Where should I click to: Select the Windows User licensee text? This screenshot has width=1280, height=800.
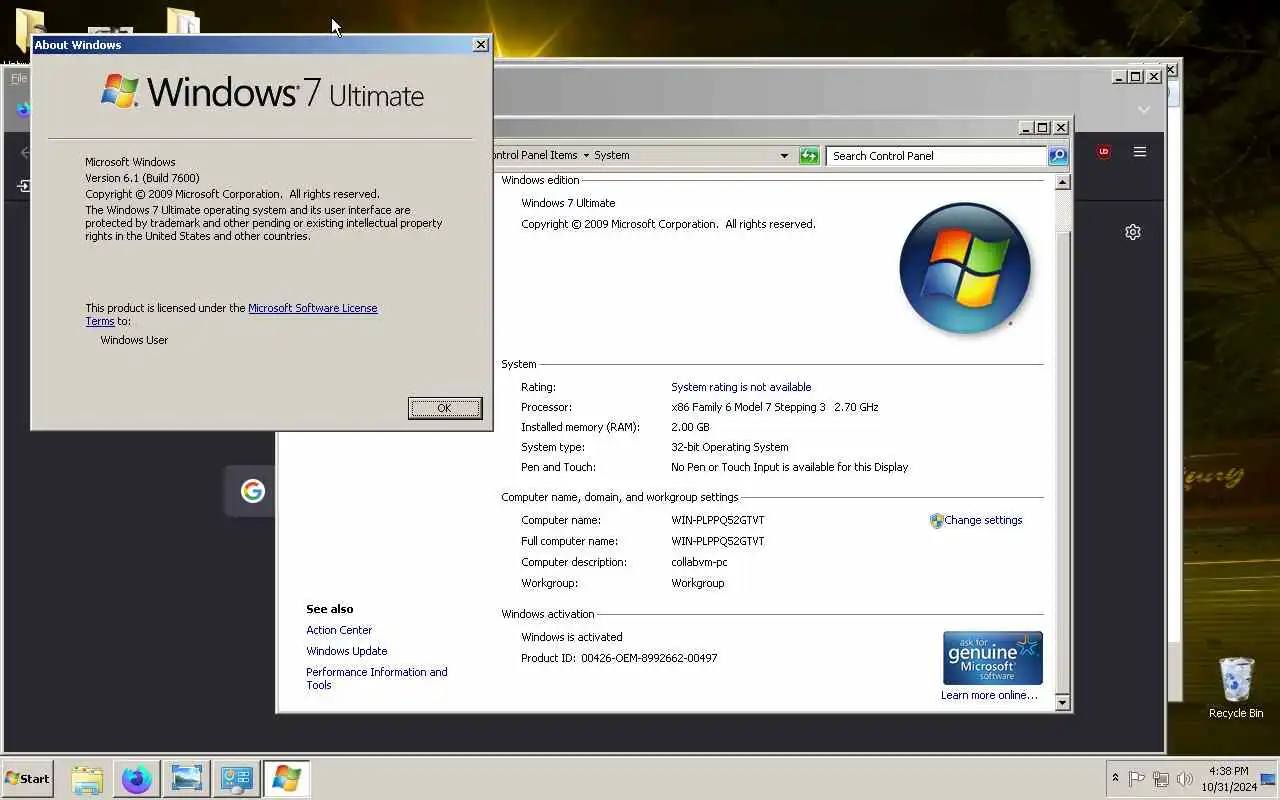[134, 340]
